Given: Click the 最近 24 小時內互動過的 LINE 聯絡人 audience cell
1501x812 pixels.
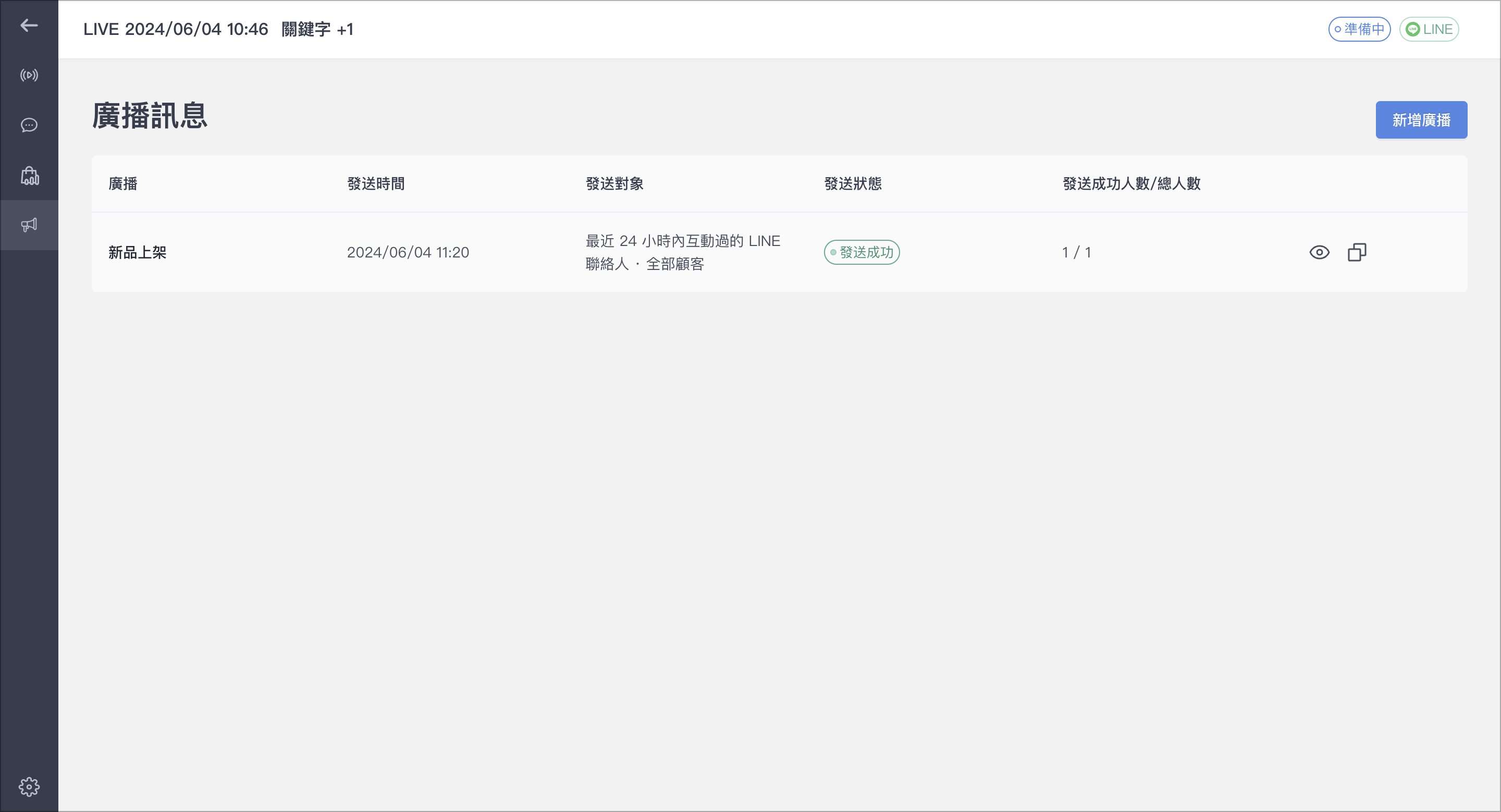Looking at the screenshot, I should click(683, 252).
